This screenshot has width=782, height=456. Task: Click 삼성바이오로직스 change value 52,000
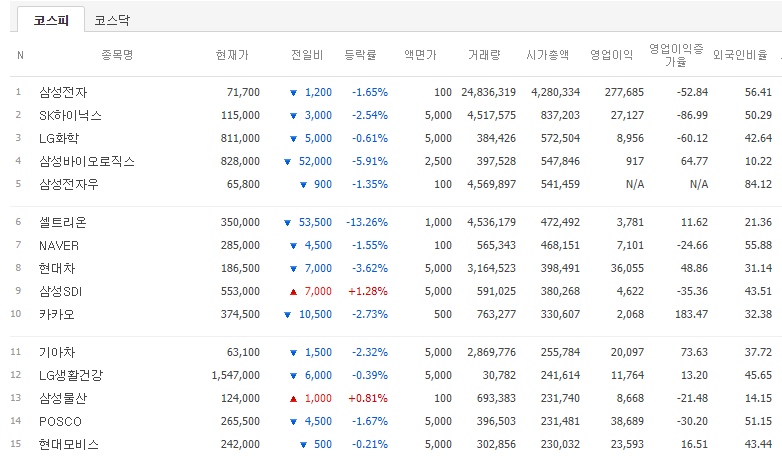pos(315,161)
